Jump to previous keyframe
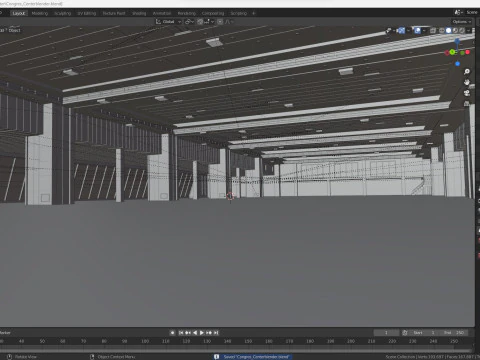Image resolution: width=480 pixels, height=360 pixels. pos(188,333)
